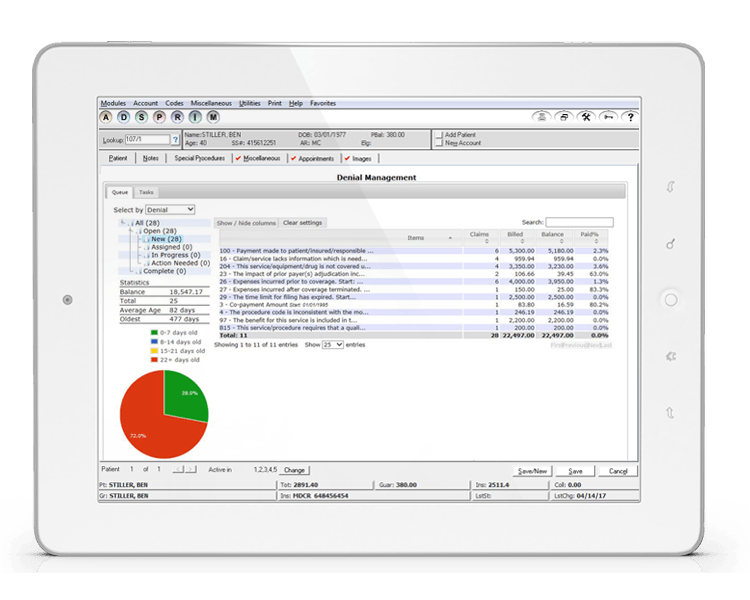Open the Appointments tab
The height and width of the screenshot is (600, 750).
pyautogui.click(x=314, y=158)
